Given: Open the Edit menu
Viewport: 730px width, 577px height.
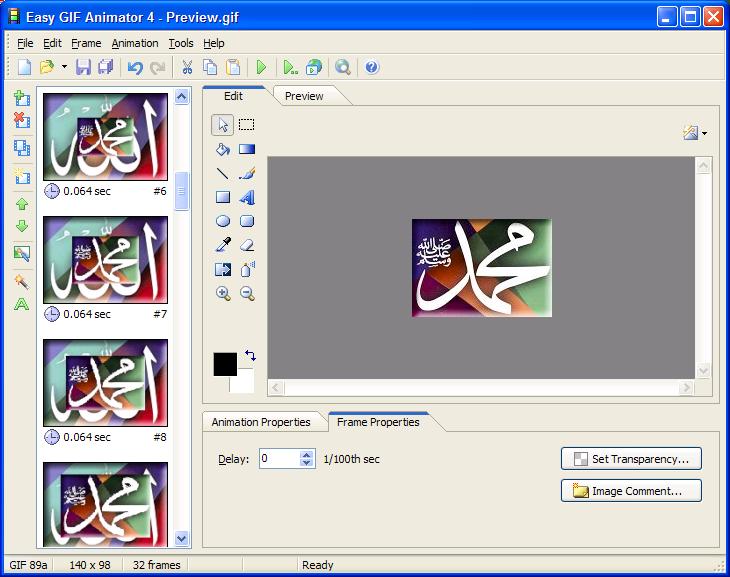Looking at the screenshot, I should click(x=52, y=43).
